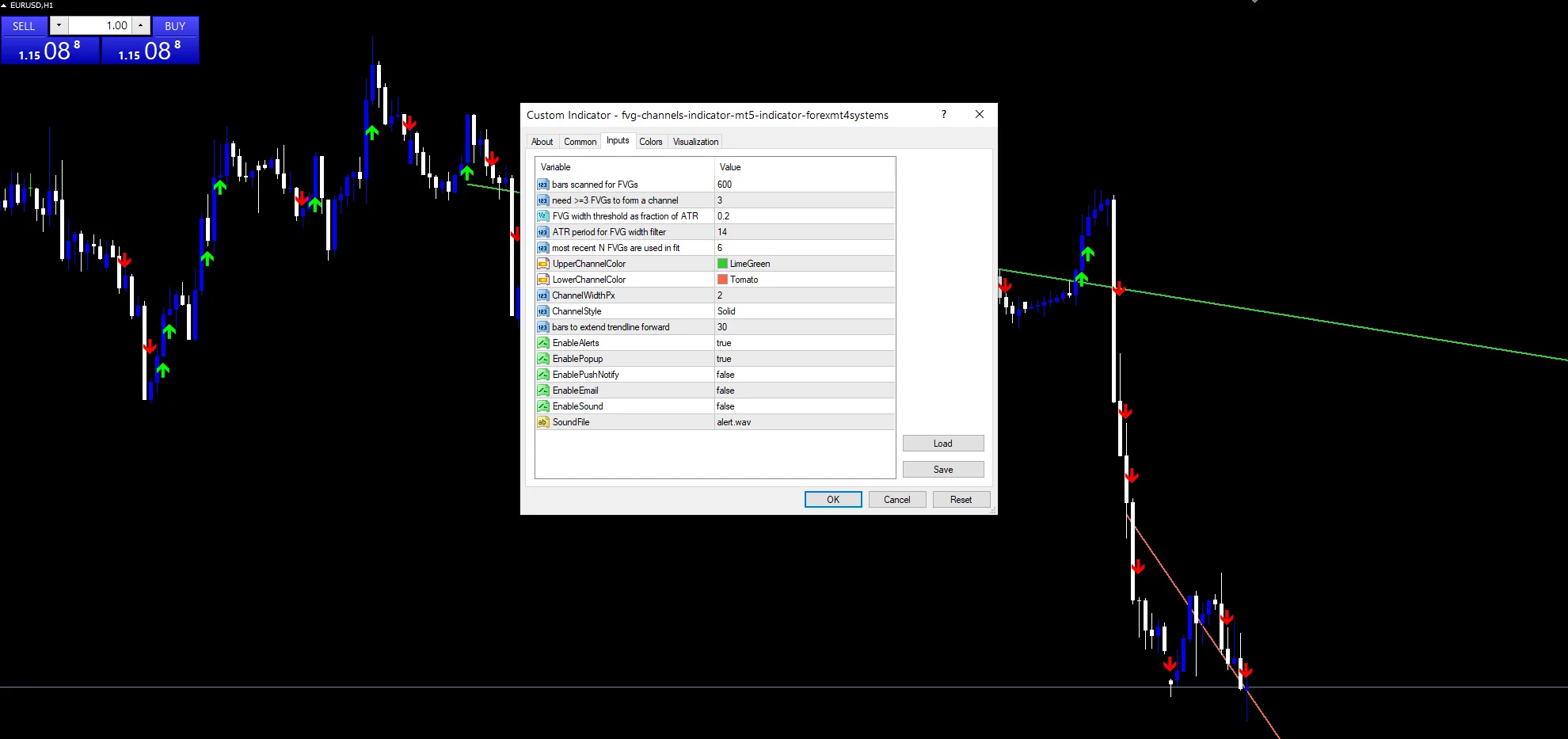Click OK to apply indicator inputs
This screenshot has width=1568, height=739.
pyautogui.click(x=833, y=500)
